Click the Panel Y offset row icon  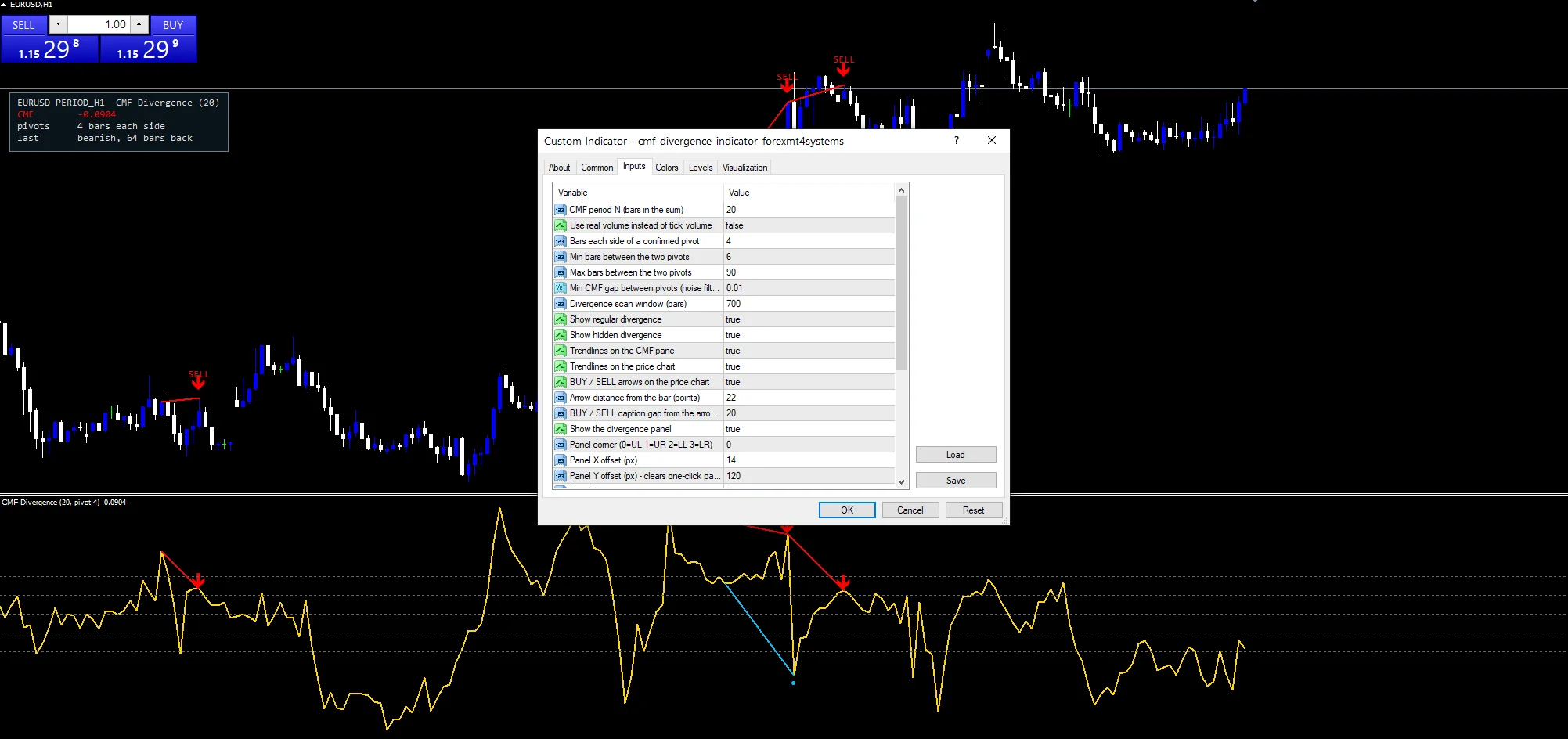coord(560,476)
